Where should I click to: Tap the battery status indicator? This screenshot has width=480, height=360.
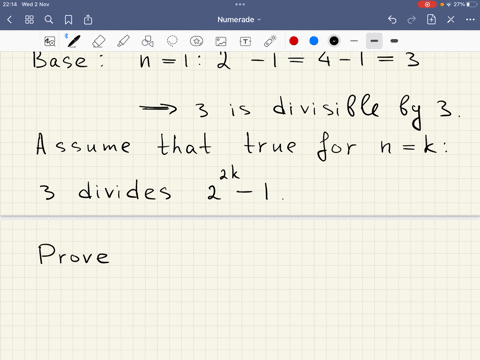click(x=472, y=4)
